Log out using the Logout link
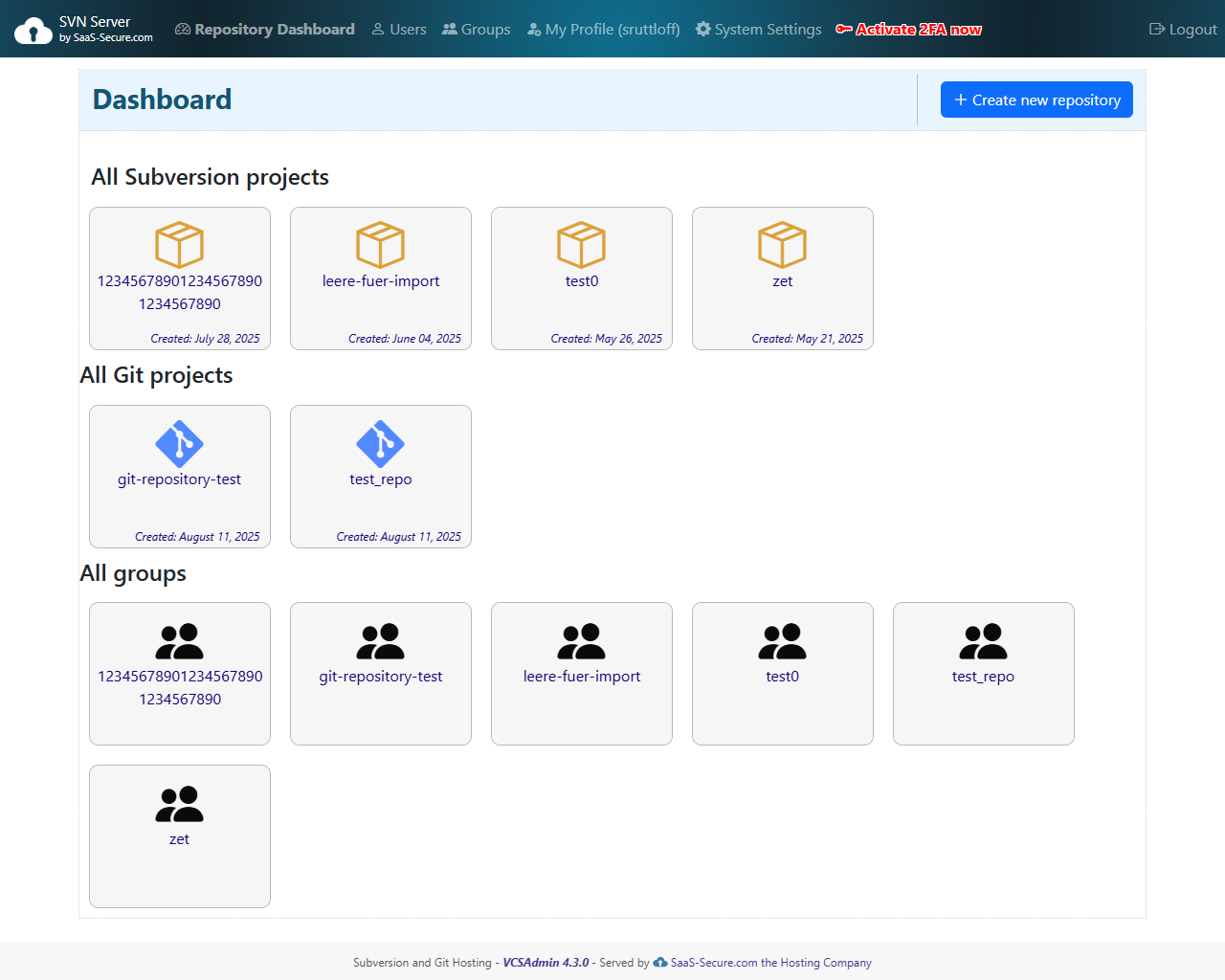This screenshot has width=1225, height=980. (1183, 30)
